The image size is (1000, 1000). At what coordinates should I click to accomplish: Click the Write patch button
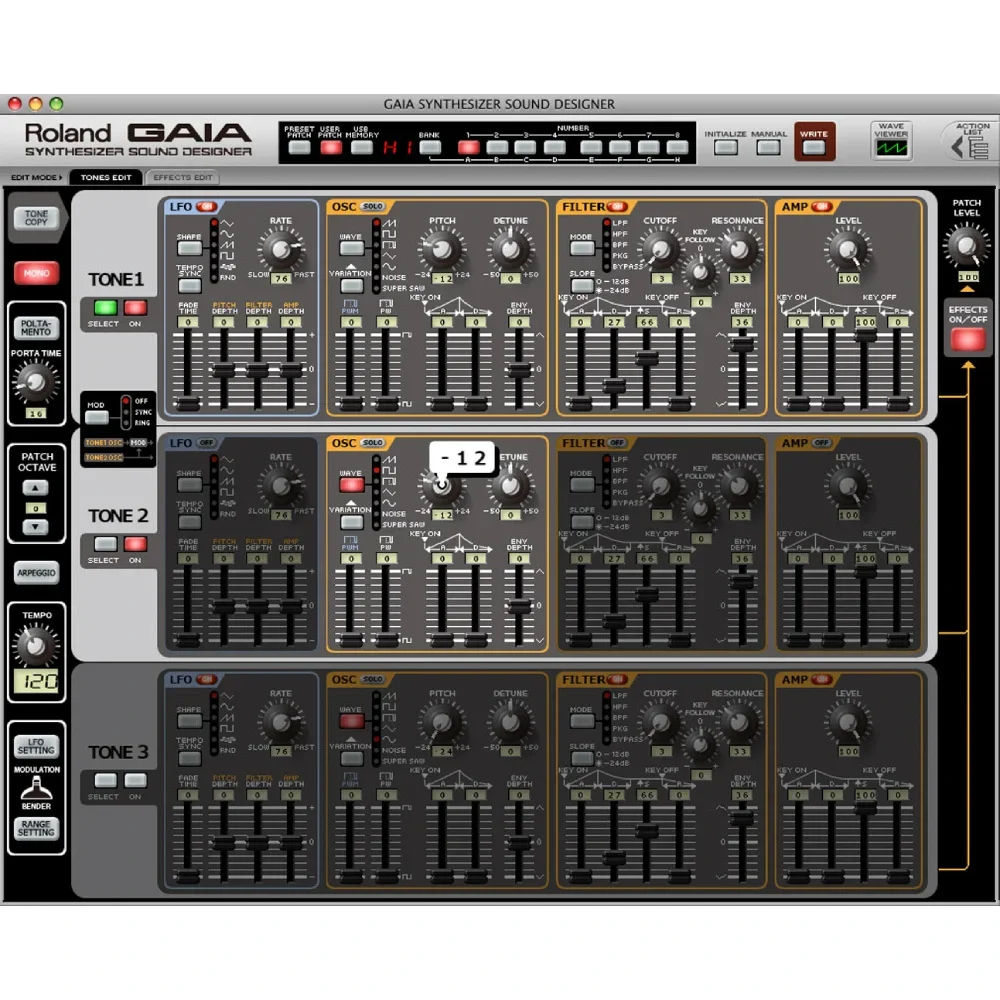(x=814, y=148)
